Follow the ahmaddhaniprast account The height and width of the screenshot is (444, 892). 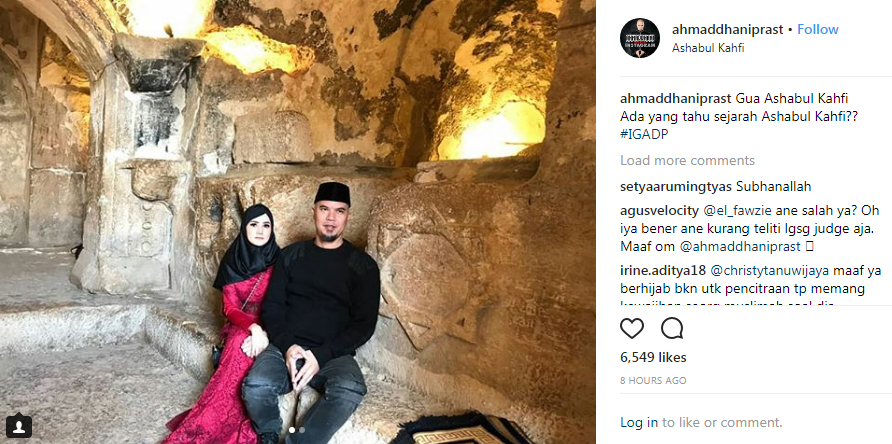coord(817,30)
